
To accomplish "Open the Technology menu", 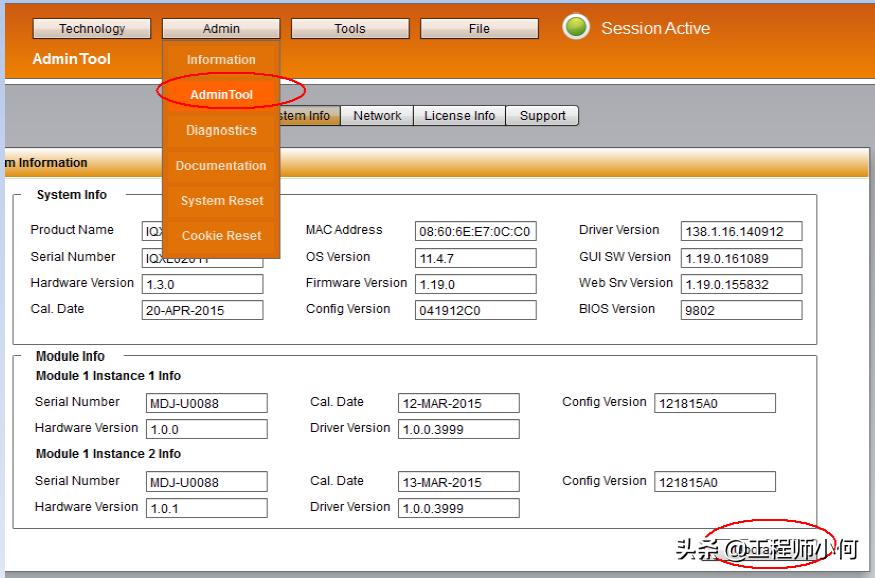I will 92,29.
